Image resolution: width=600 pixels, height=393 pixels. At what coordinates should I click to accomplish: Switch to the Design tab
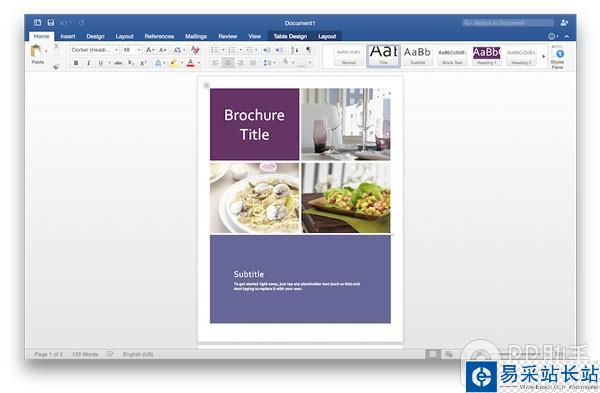click(x=95, y=36)
